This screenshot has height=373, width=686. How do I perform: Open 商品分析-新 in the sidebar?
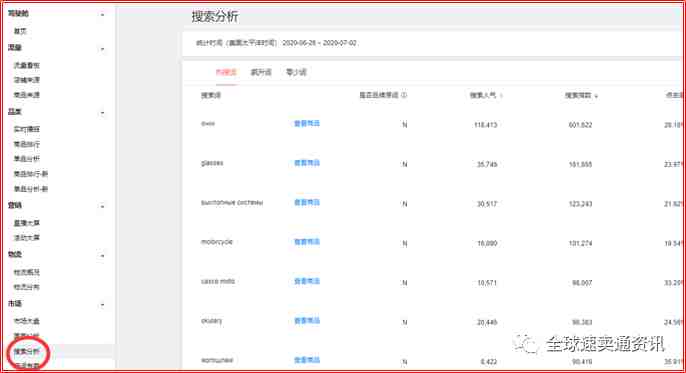tap(31, 189)
